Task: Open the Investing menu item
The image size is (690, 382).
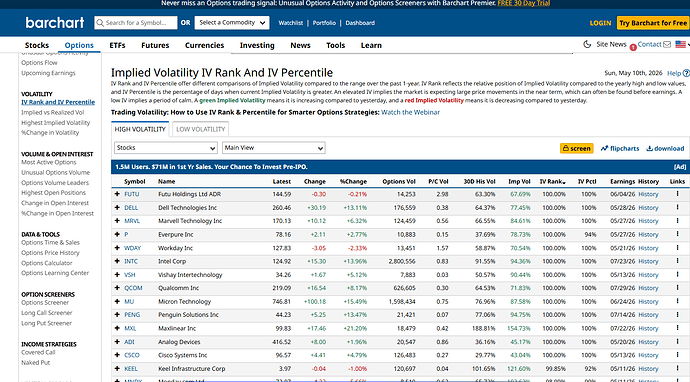Action: pyautogui.click(x=257, y=45)
